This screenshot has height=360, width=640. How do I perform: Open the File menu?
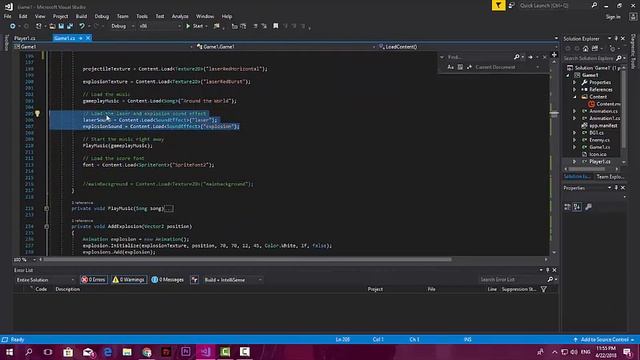pos(7,16)
